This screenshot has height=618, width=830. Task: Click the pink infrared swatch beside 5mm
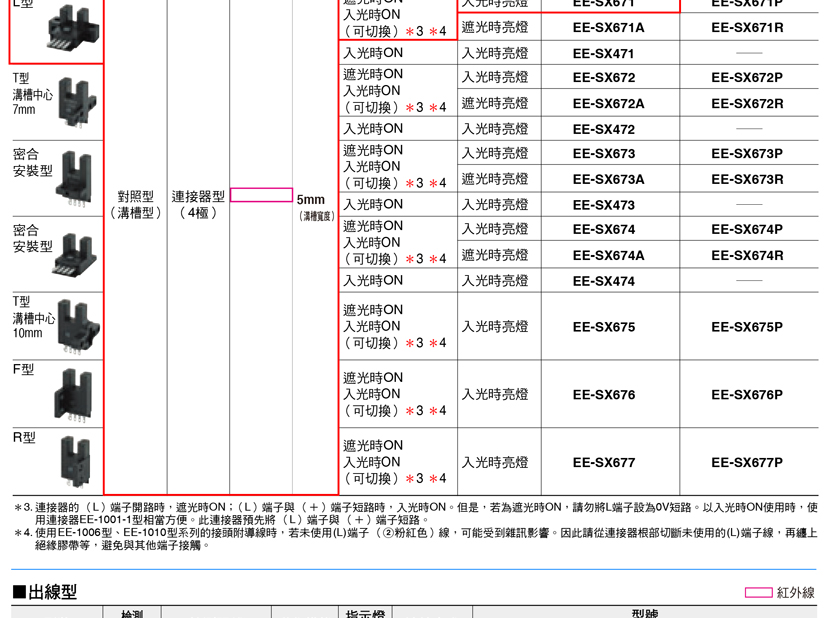261,195
